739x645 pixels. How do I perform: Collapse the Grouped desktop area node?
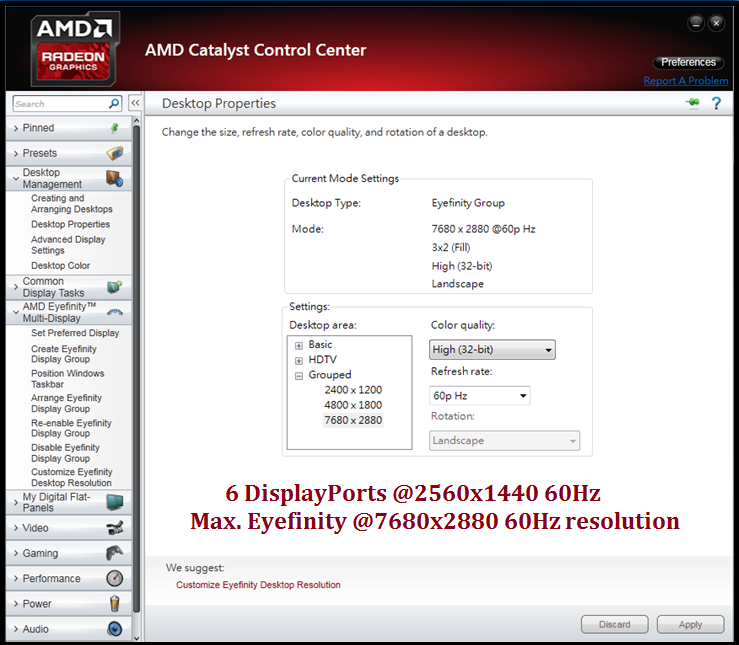pos(299,376)
